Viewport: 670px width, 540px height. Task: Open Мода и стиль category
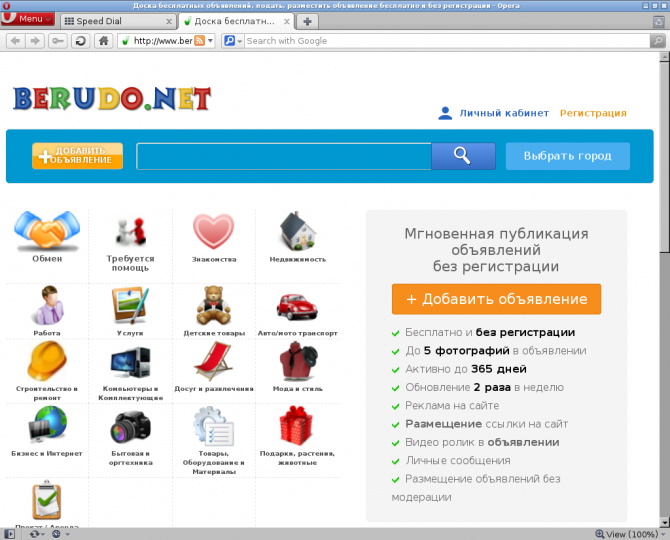(298, 367)
